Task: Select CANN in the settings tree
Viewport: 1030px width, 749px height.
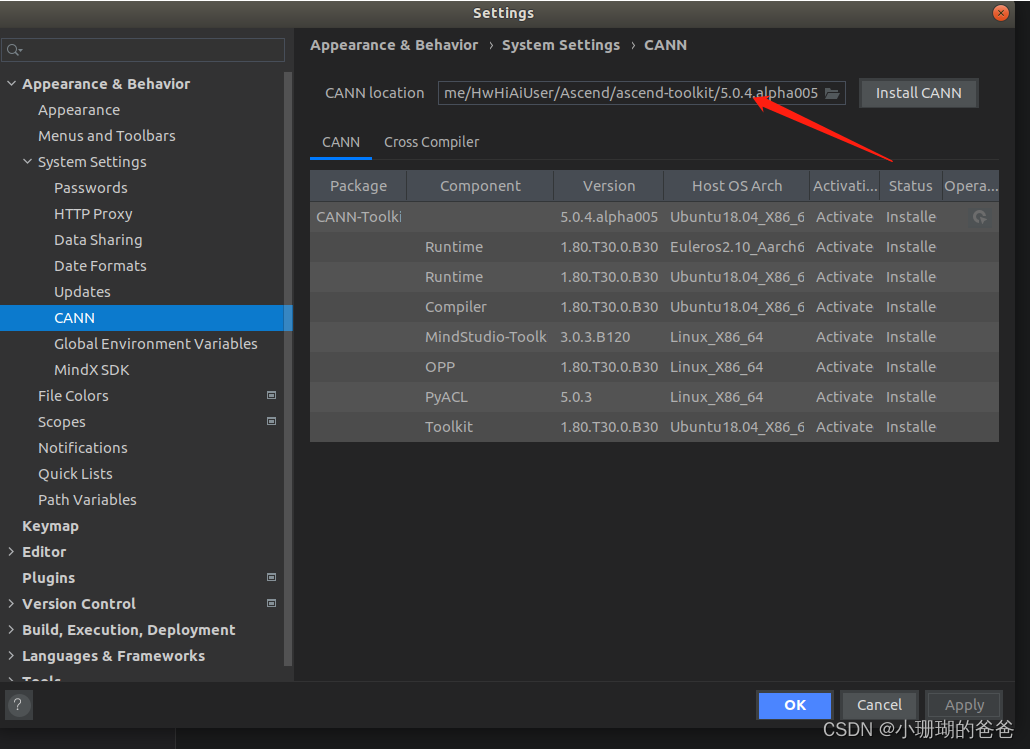Action: point(146,318)
